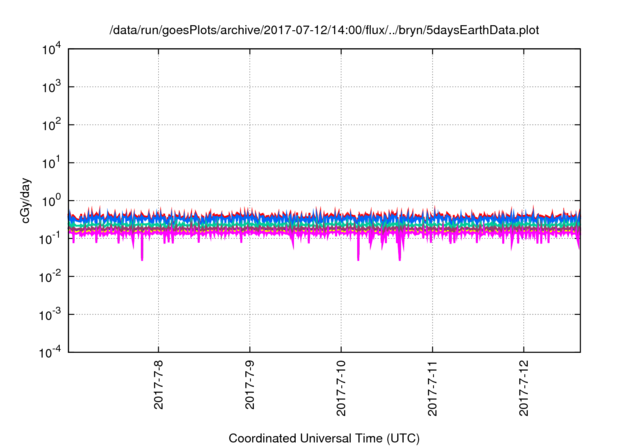Click the 10^2 y-axis tick label

point(51,125)
